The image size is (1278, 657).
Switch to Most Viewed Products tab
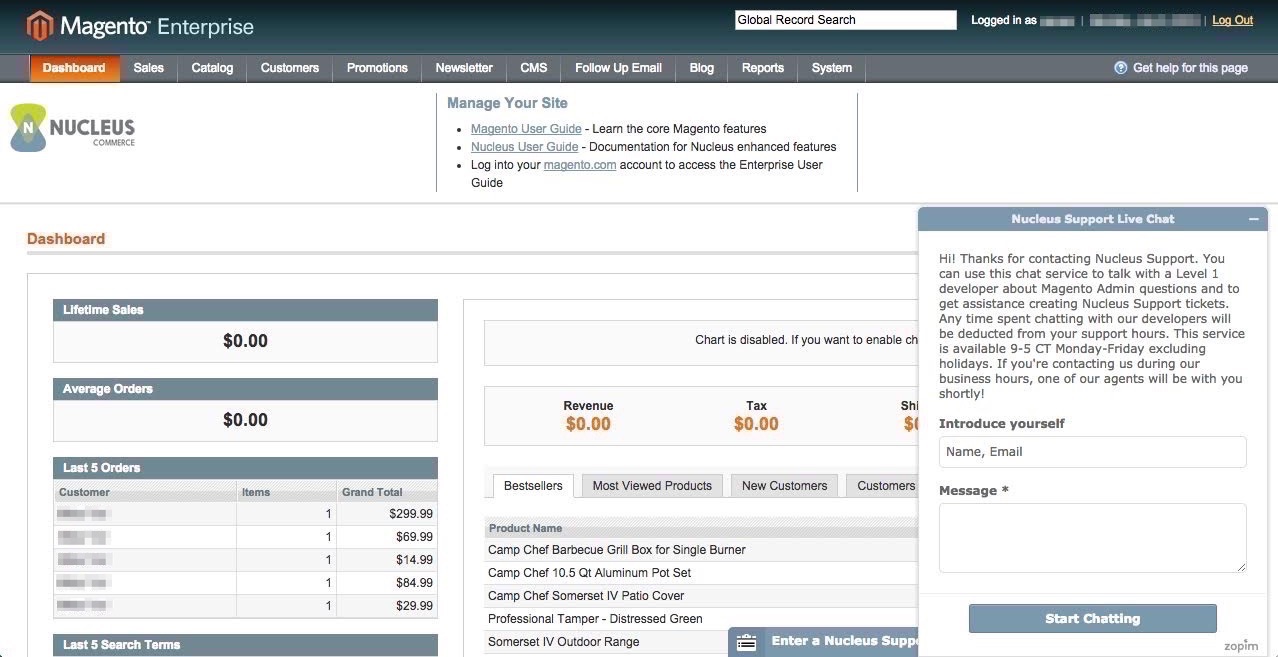tap(652, 486)
